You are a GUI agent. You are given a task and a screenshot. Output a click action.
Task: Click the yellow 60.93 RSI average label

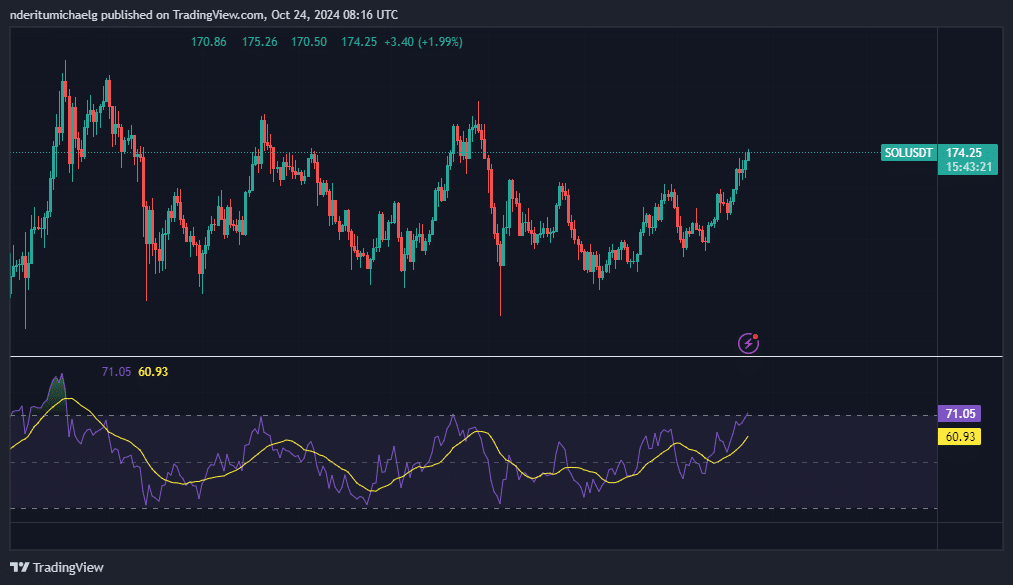[959, 436]
